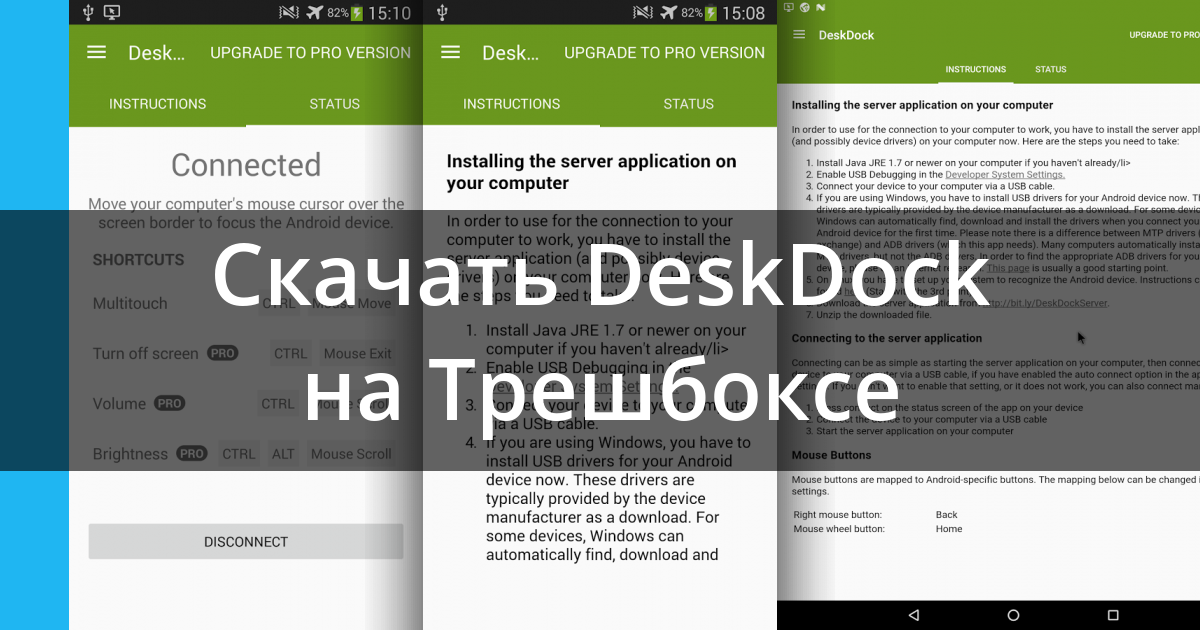The width and height of the screenshot is (1200, 630).
Task: Tap PRO badge next to Volume
Action: click(x=169, y=403)
